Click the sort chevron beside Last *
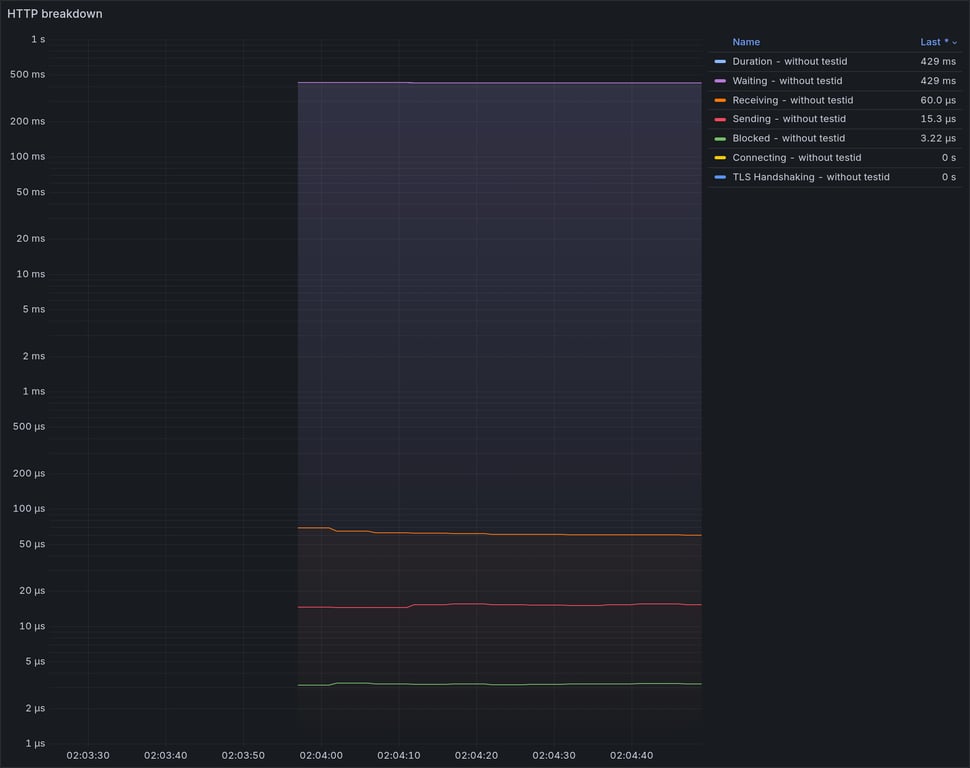970x768 pixels. tap(955, 43)
